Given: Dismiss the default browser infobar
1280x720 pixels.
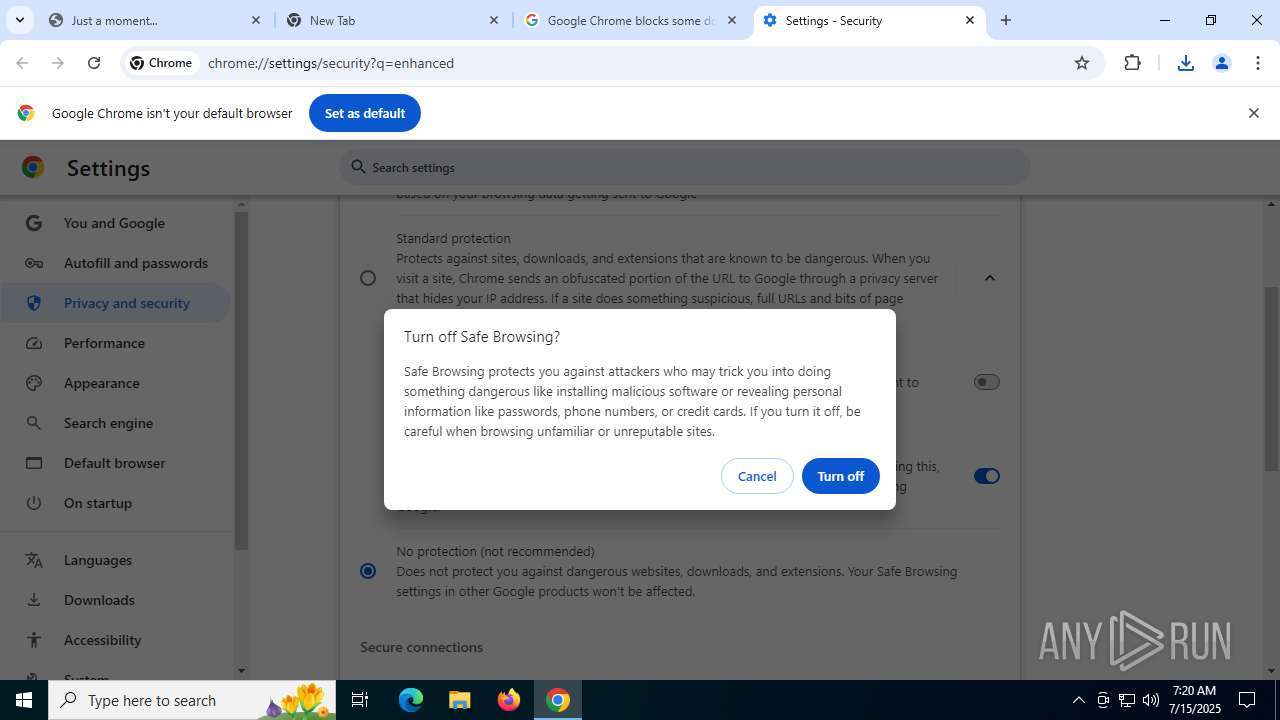Looking at the screenshot, I should [1253, 113].
